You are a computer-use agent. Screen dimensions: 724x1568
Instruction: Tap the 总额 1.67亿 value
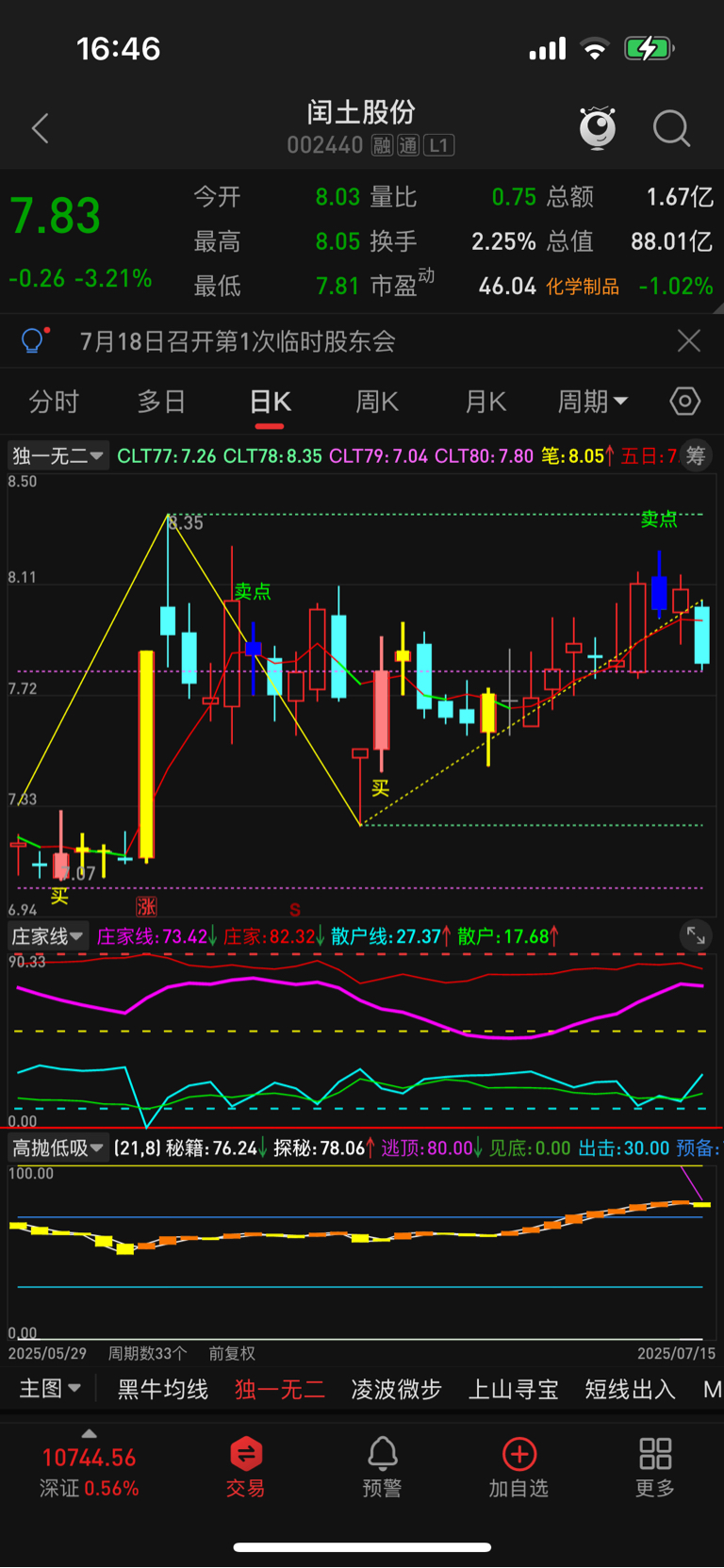coord(680,197)
